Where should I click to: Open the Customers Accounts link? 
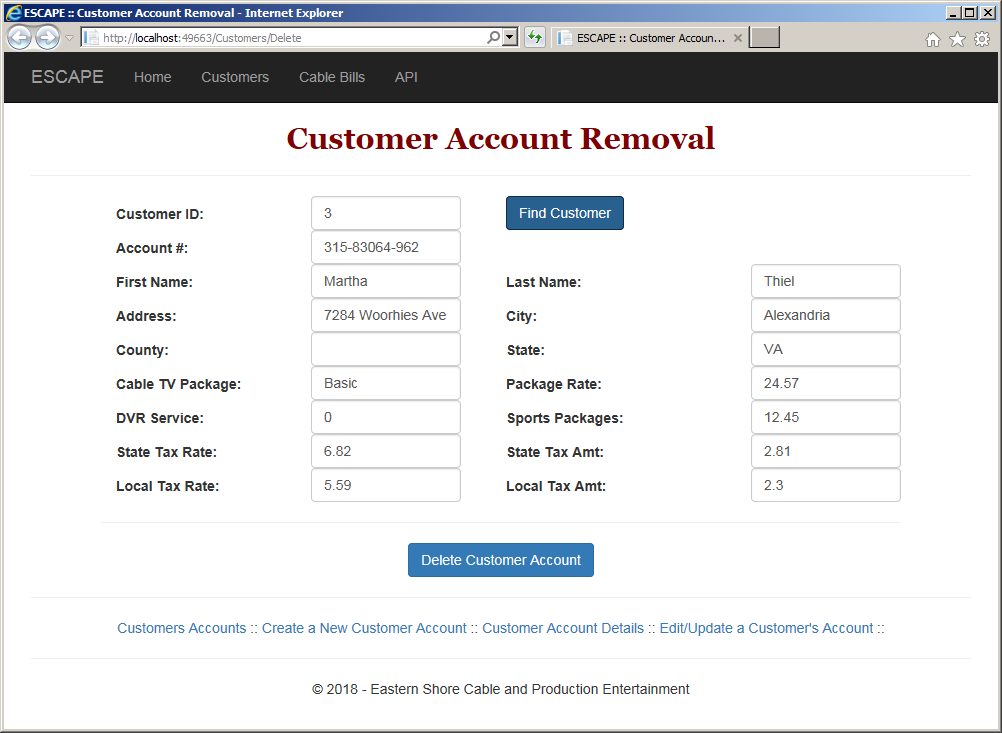[x=181, y=628]
